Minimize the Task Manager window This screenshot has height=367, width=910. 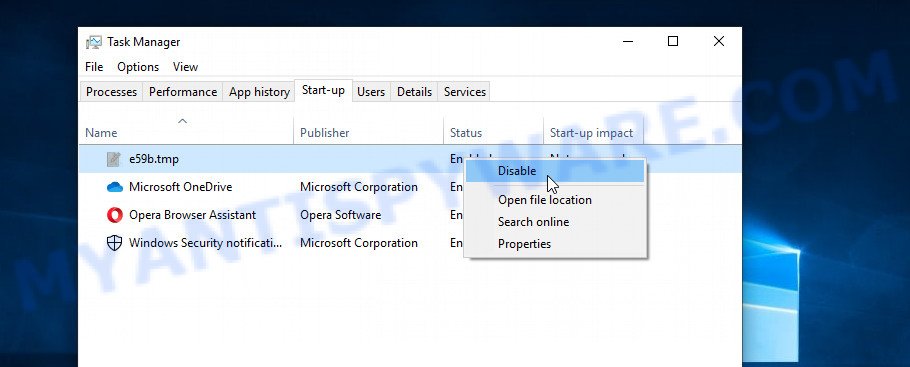pos(627,41)
